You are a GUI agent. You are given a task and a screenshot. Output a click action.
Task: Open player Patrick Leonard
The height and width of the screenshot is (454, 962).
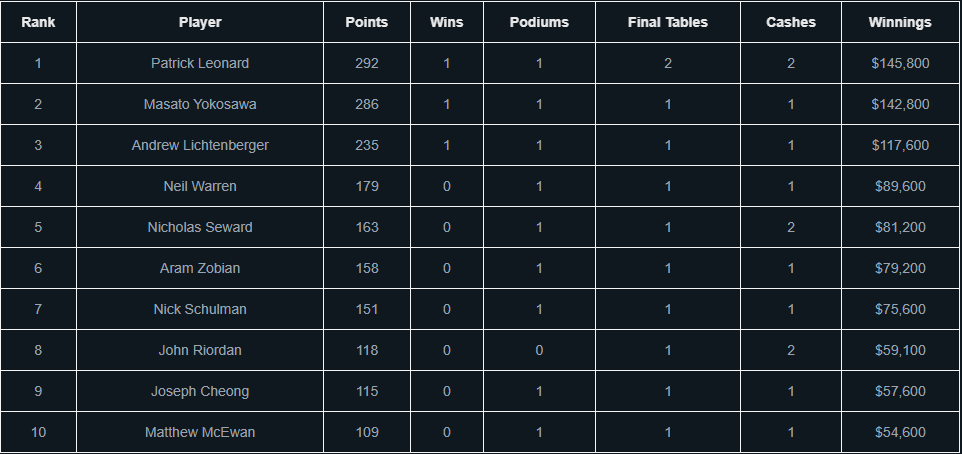[200, 63]
